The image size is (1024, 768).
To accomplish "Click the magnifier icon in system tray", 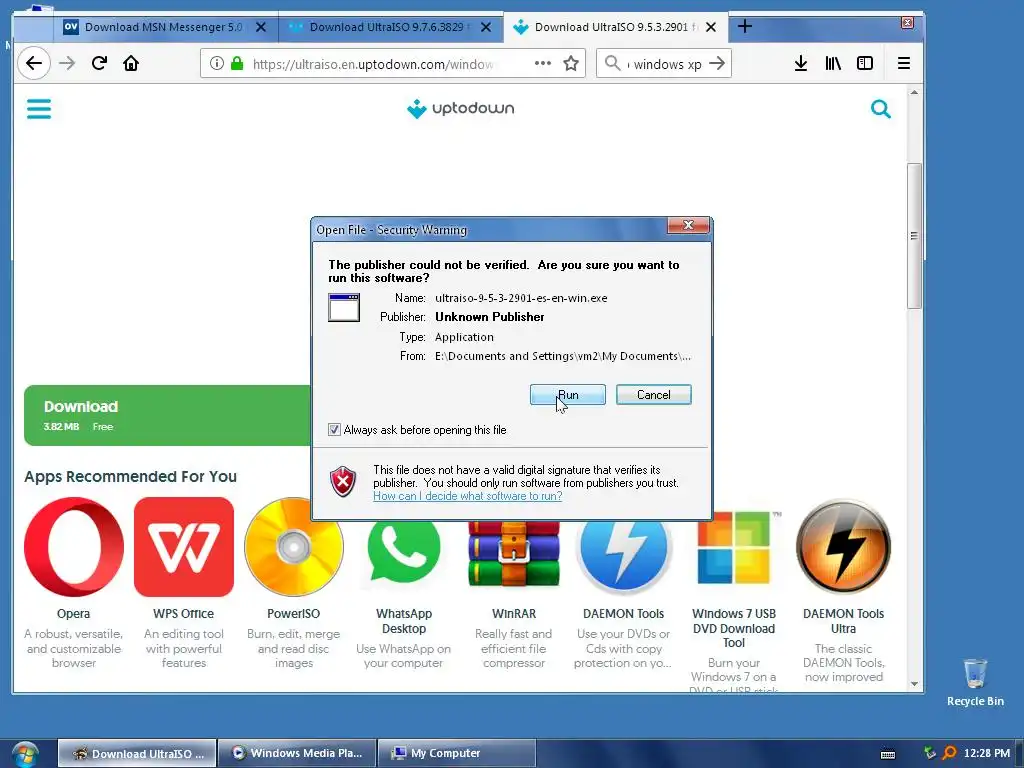I will (x=949, y=754).
